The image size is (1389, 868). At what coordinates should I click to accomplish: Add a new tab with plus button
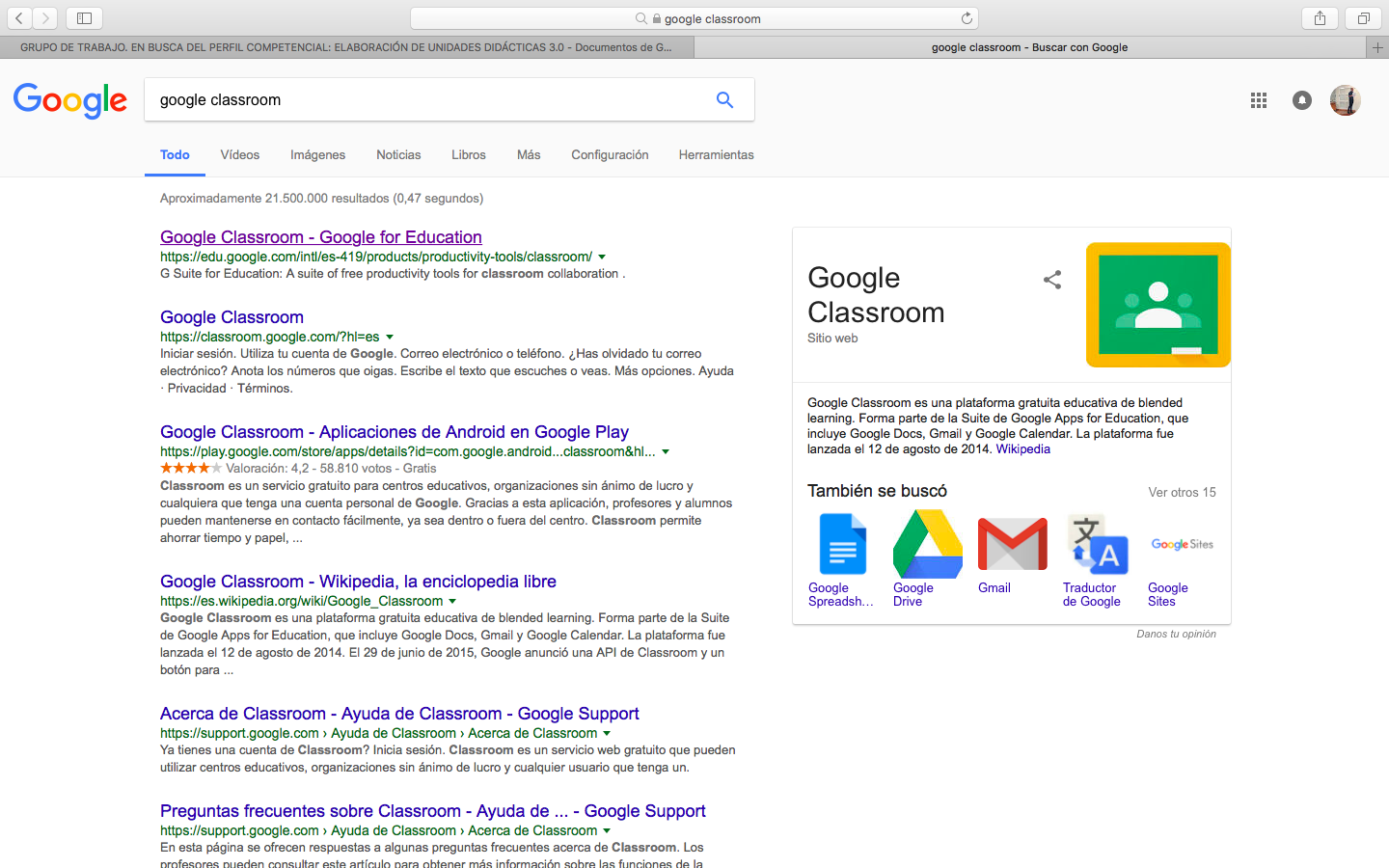tap(1377, 47)
